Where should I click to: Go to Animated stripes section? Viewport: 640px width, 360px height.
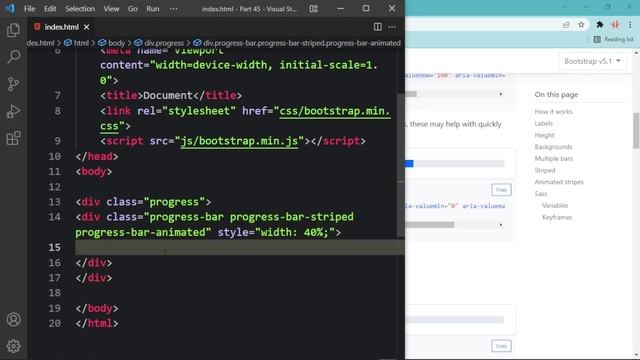559,182
